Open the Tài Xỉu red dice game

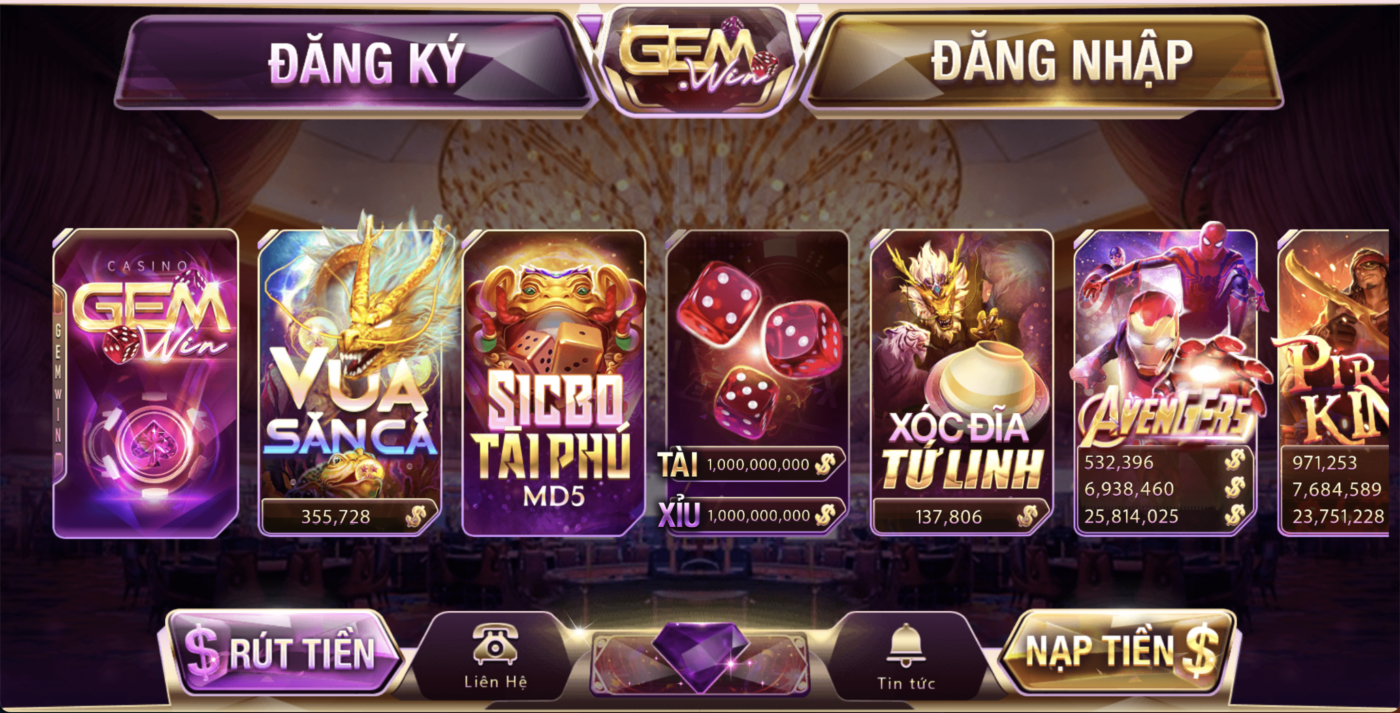tap(757, 382)
